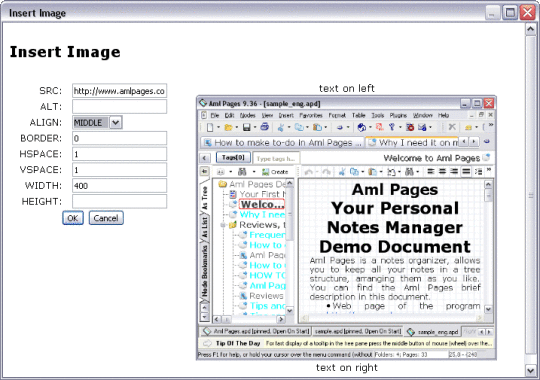Click the key icon in main toolbar

(392, 127)
